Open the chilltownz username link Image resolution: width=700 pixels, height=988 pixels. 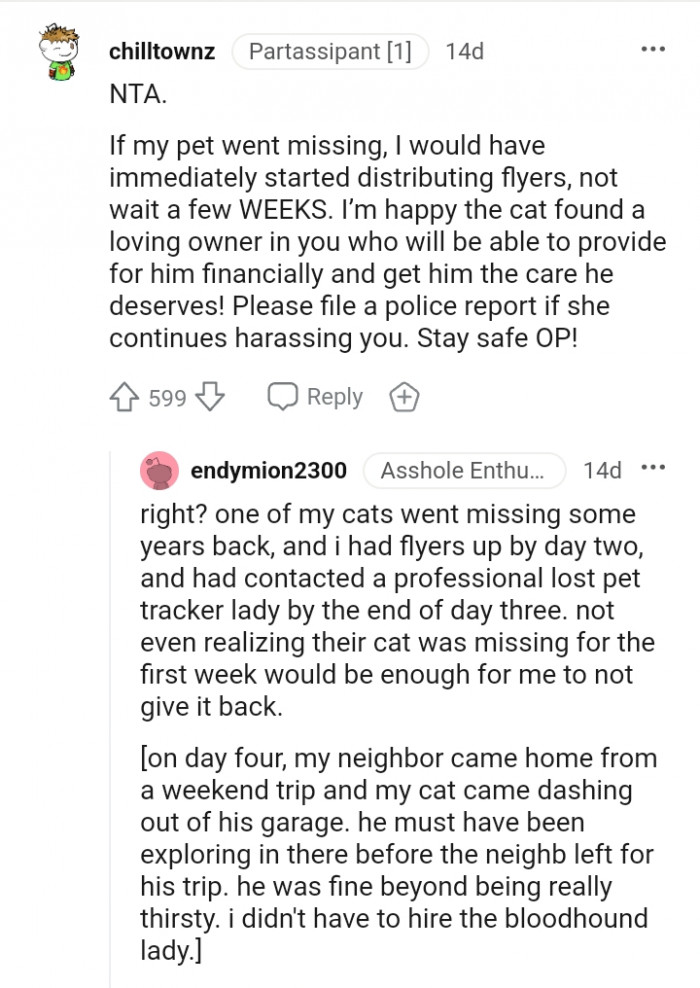point(162,51)
